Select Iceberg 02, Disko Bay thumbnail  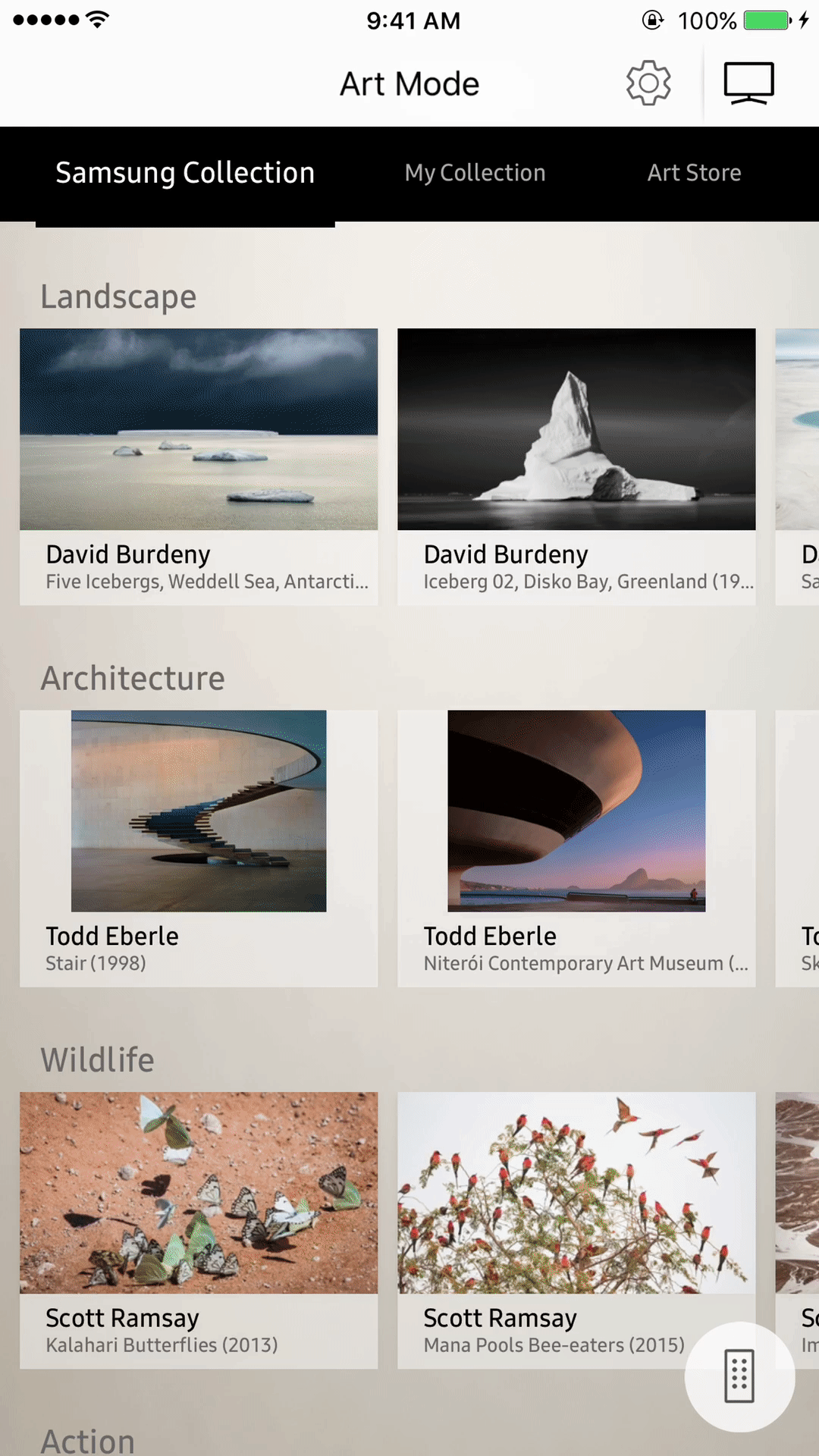[x=576, y=429]
